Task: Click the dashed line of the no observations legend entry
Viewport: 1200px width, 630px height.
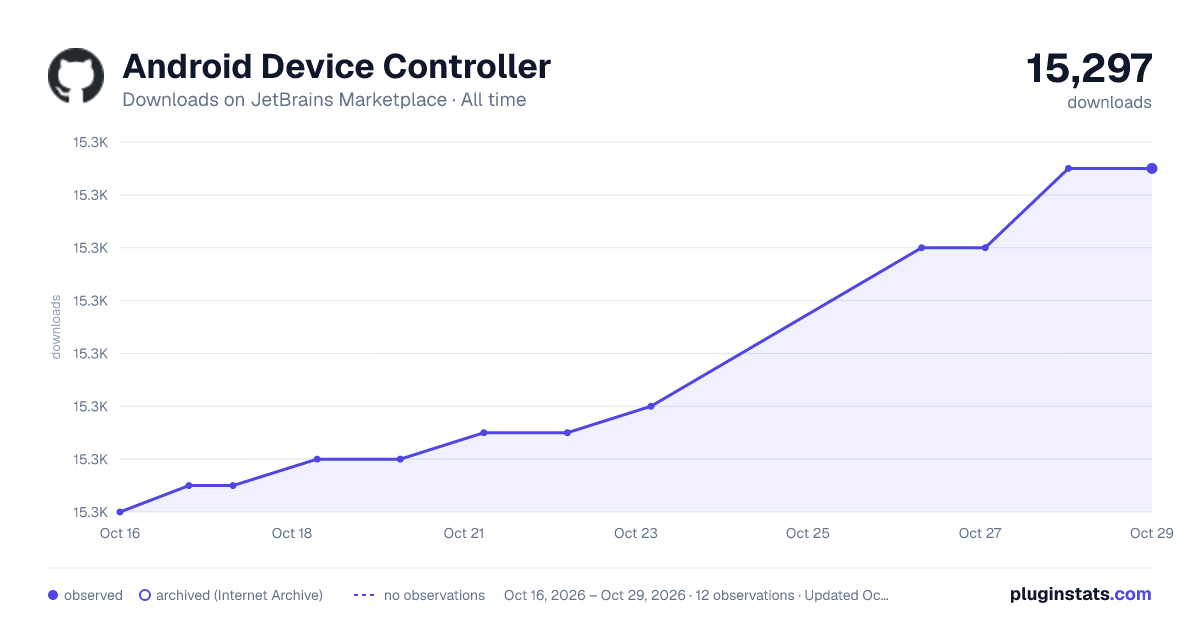Action: 364,595
